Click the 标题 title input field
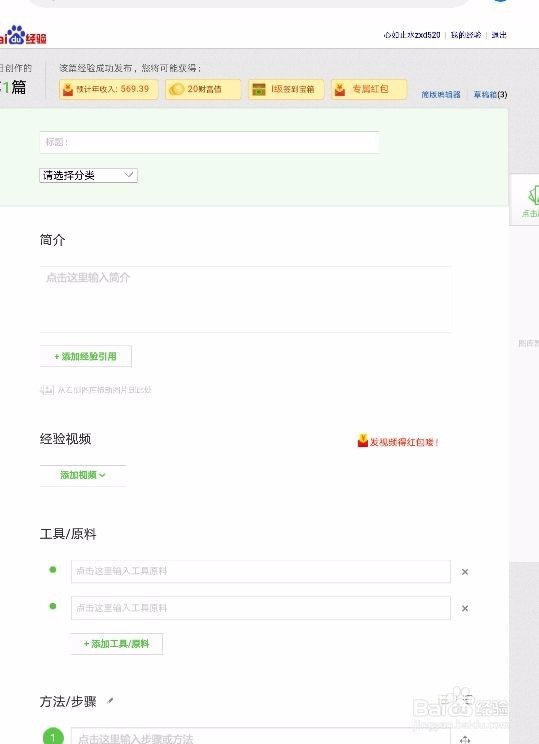 [209, 142]
